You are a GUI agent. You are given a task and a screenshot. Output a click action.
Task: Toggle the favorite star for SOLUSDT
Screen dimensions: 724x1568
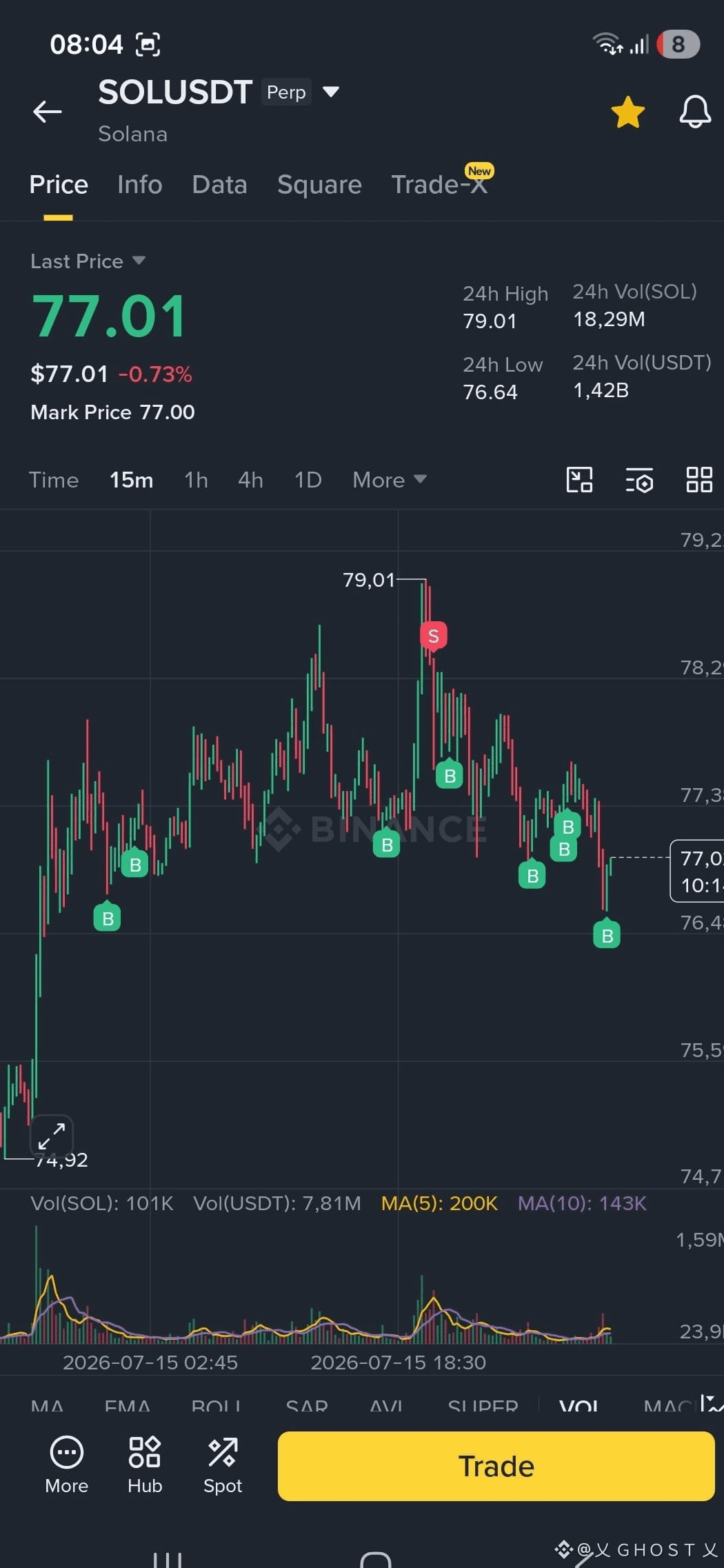click(627, 112)
